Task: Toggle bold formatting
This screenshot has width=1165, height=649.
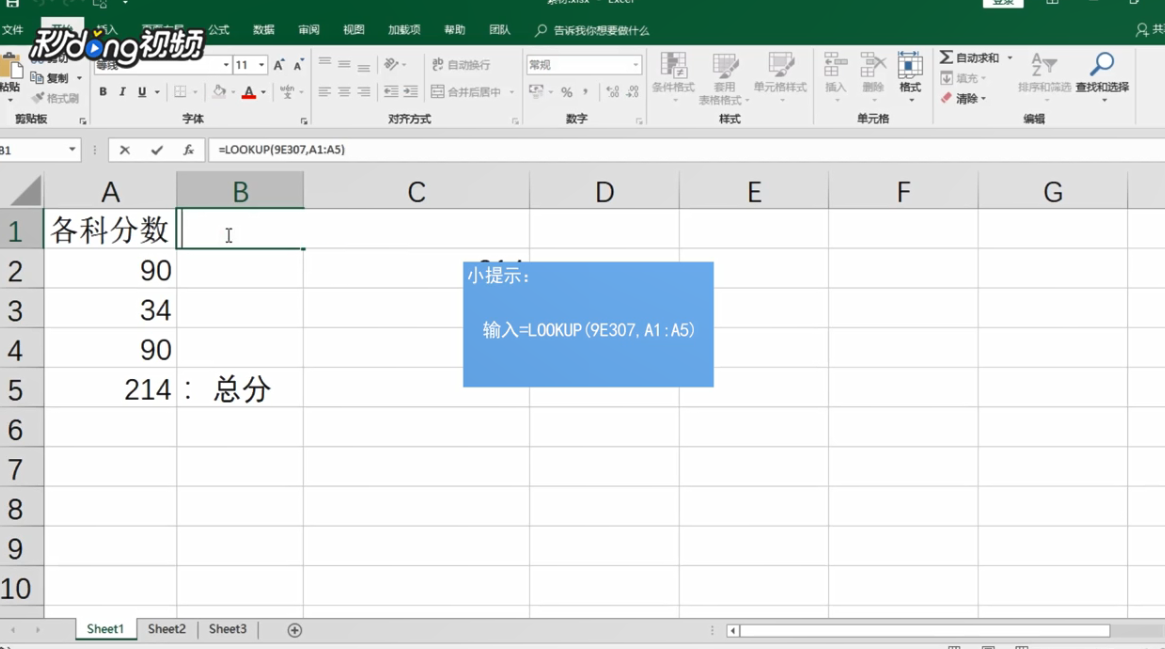Action: [103, 92]
